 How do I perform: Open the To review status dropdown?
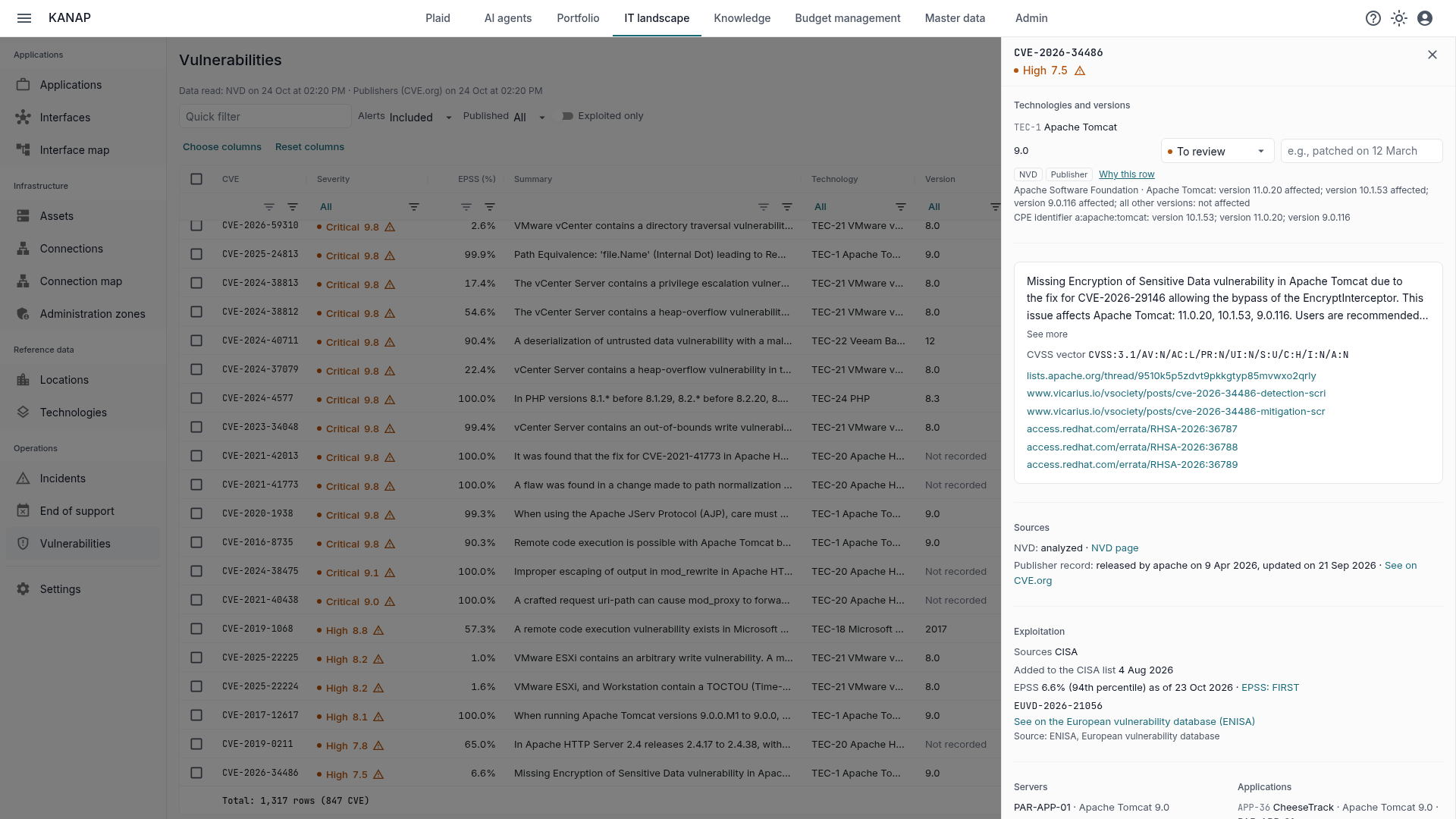pos(1217,151)
